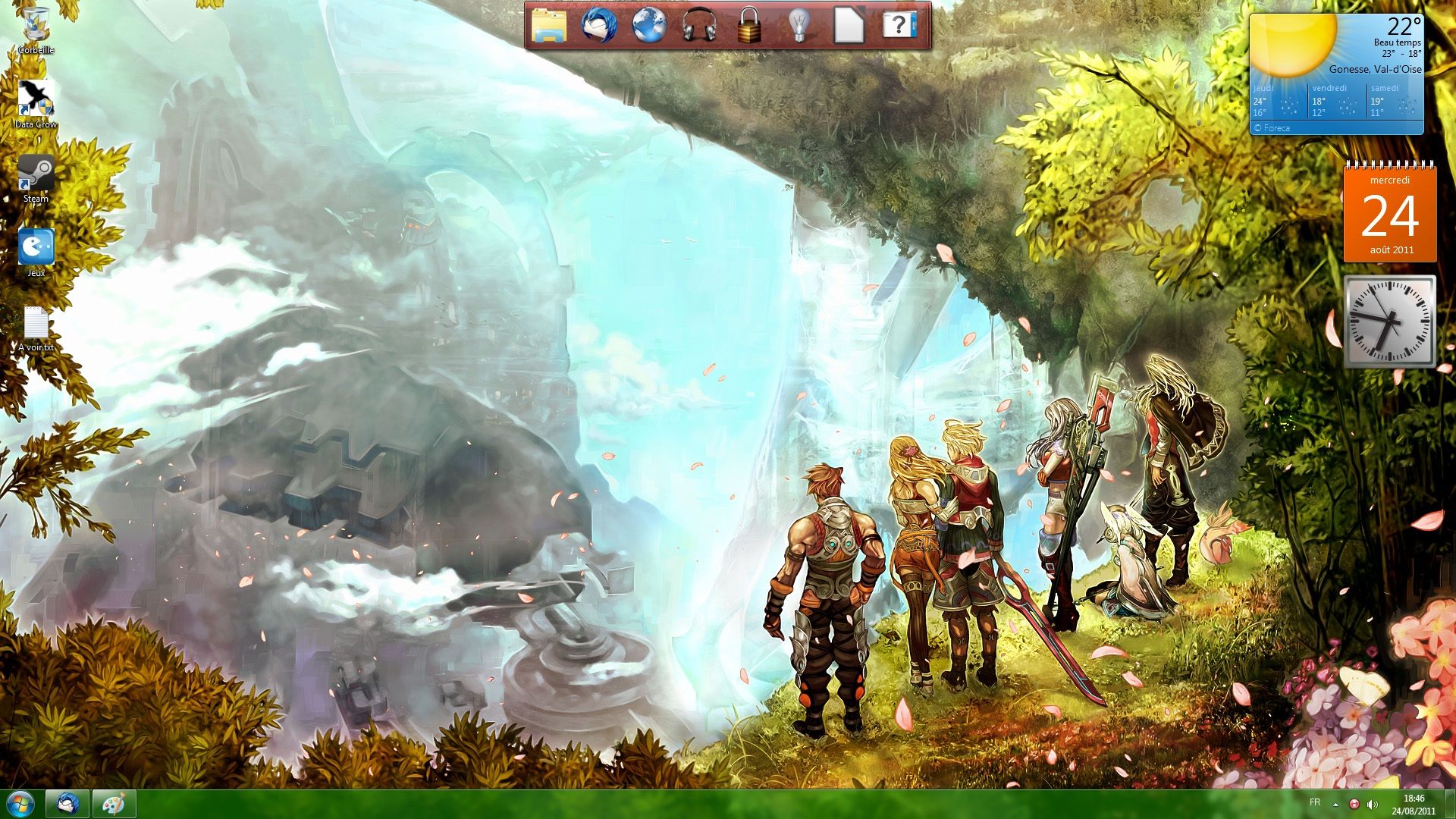Open the blue globe browser in the dock
Image resolution: width=1456 pixels, height=819 pixels.
coord(649,26)
